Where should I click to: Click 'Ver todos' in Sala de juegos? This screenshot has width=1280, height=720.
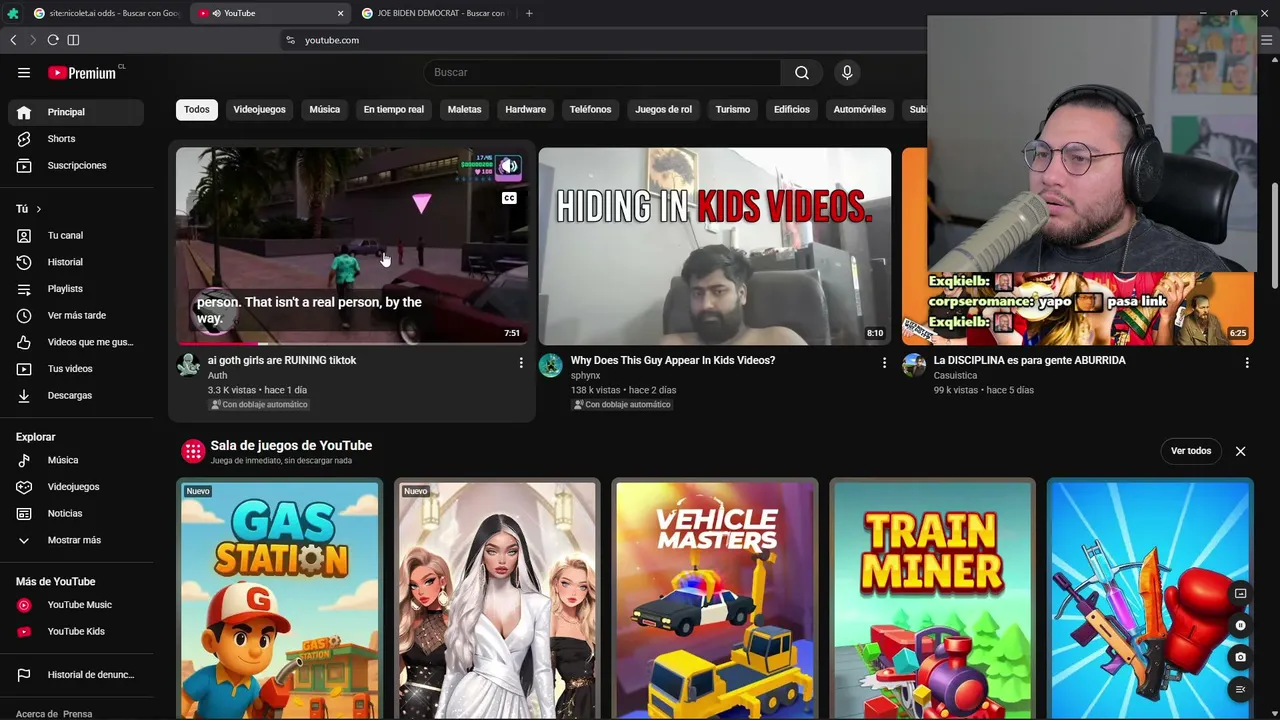[x=1191, y=451]
